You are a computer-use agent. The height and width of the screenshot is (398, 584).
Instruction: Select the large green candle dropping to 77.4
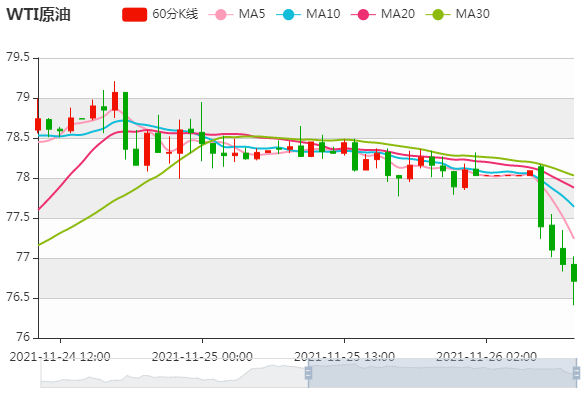tap(541, 202)
